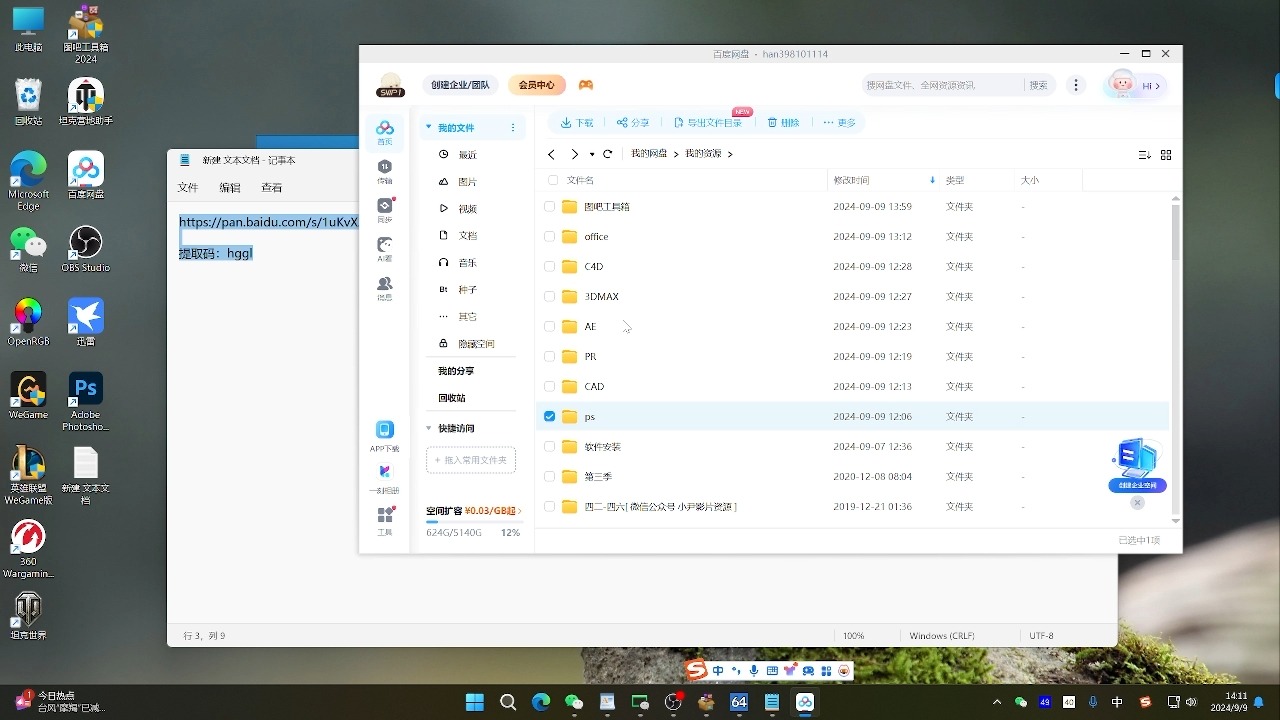Open the 消息 messages icon in sidebar
Screen dimensions: 1280x720
pos(385,289)
